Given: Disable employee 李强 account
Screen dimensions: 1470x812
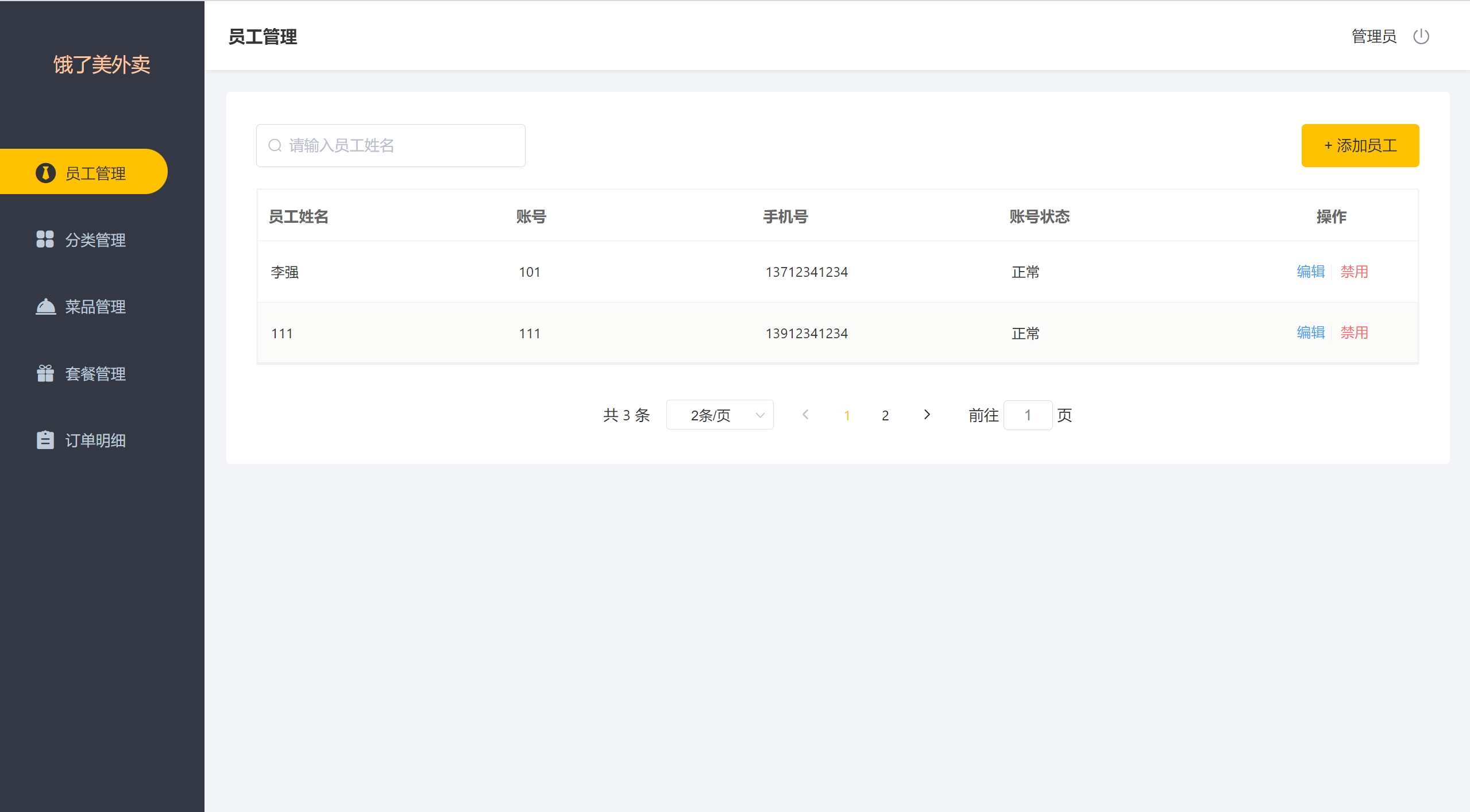Looking at the screenshot, I should pyautogui.click(x=1354, y=272).
